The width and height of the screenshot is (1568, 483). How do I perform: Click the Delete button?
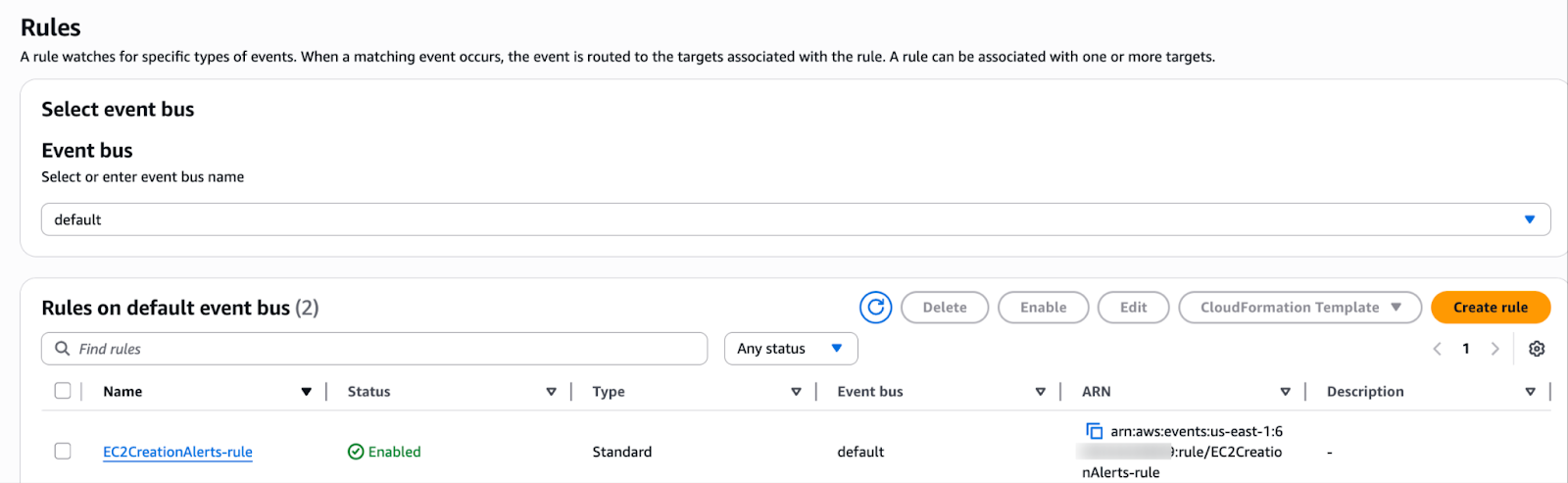(945, 308)
